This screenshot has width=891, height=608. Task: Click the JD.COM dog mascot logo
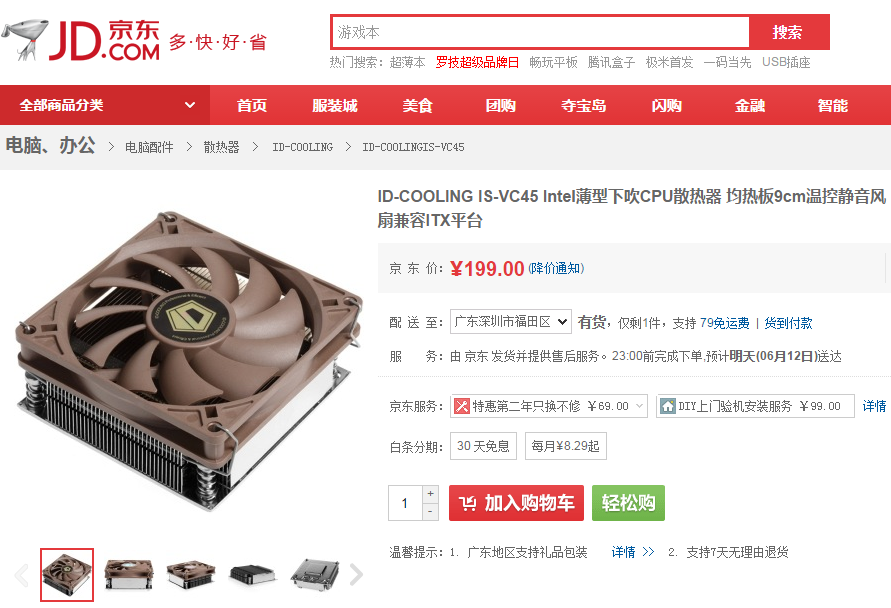pos(25,39)
